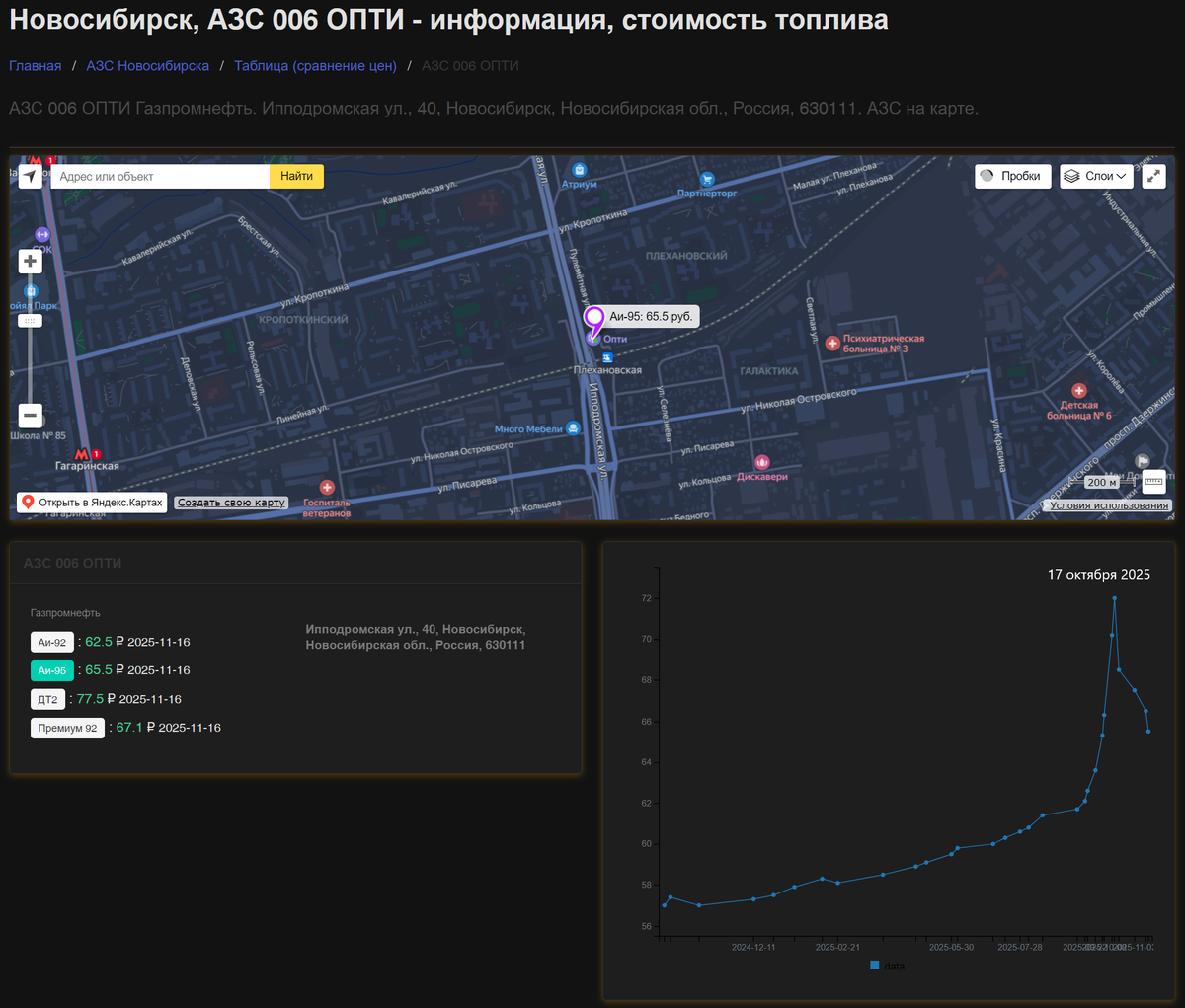Go to Главная breadcrumb
1185x1008 pixels.
(x=36, y=66)
